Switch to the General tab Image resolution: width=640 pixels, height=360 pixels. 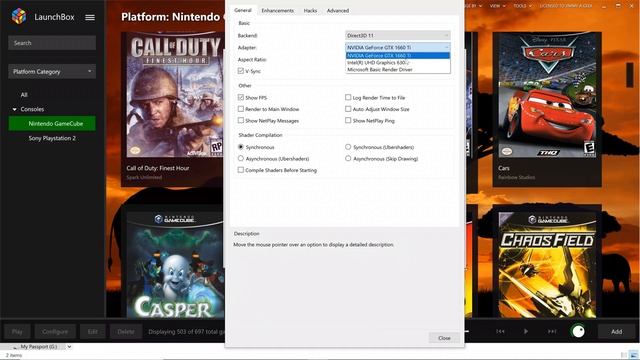(243, 10)
